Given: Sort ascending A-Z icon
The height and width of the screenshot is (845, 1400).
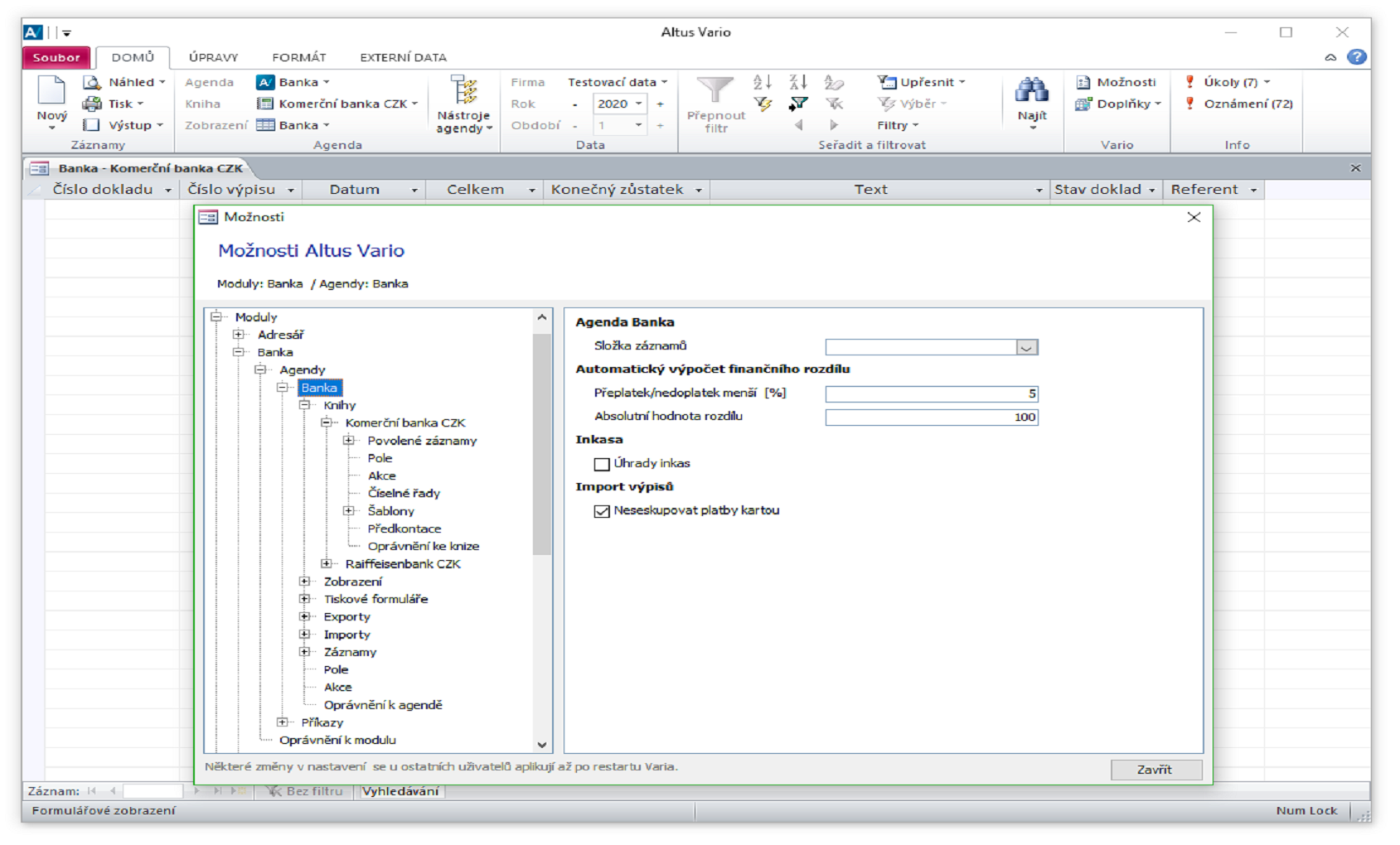Looking at the screenshot, I should tap(763, 82).
